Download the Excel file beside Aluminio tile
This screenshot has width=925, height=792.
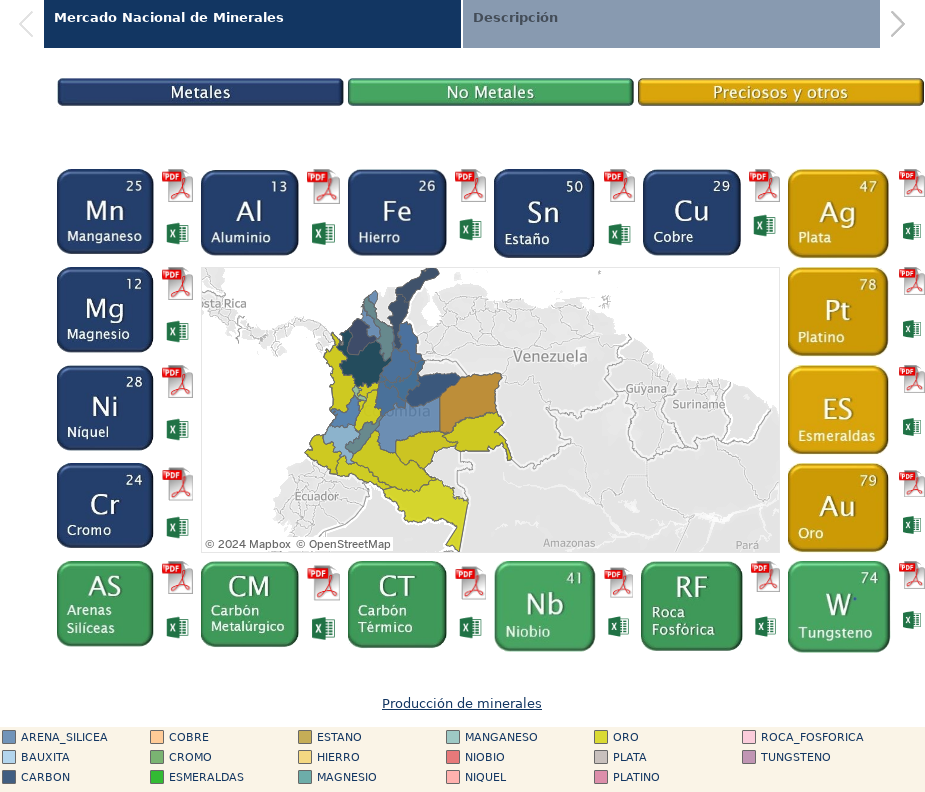pos(323,233)
